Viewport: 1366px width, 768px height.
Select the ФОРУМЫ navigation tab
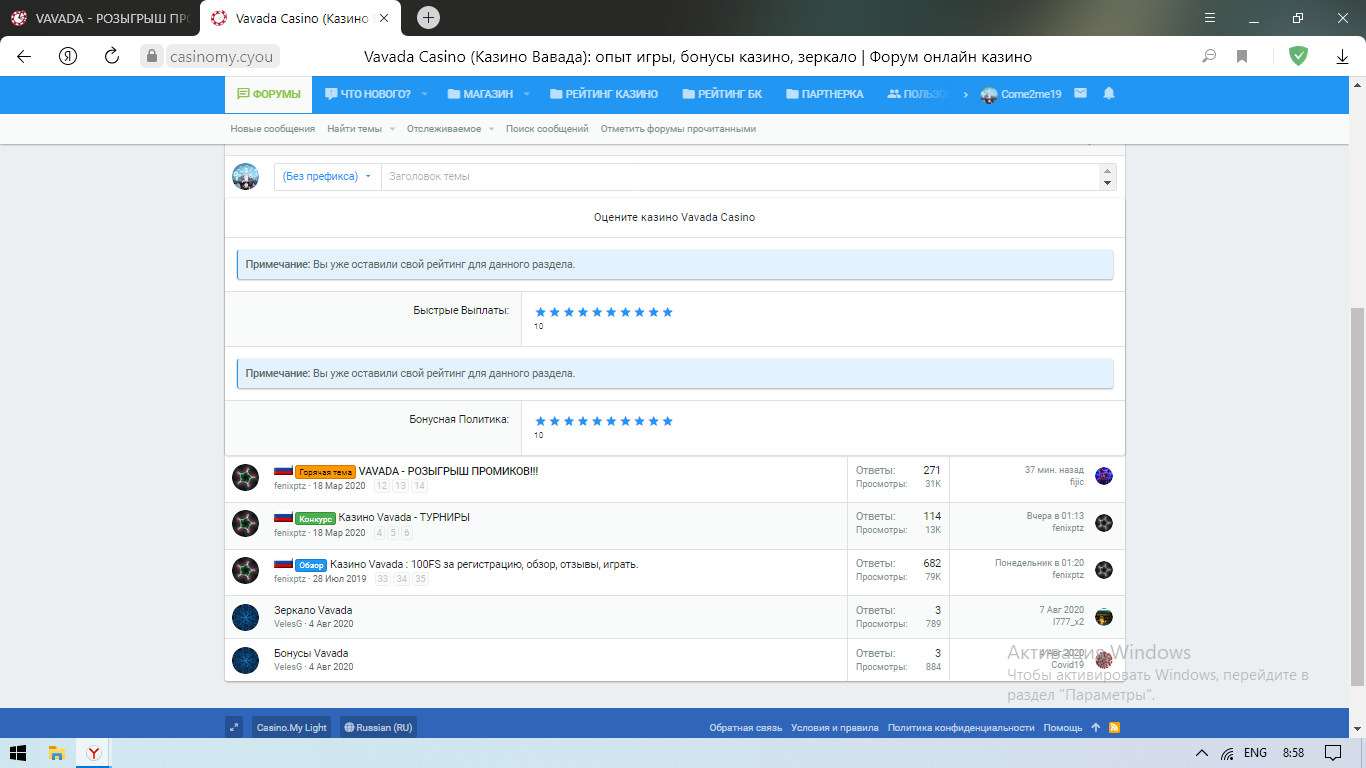pos(269,94)
